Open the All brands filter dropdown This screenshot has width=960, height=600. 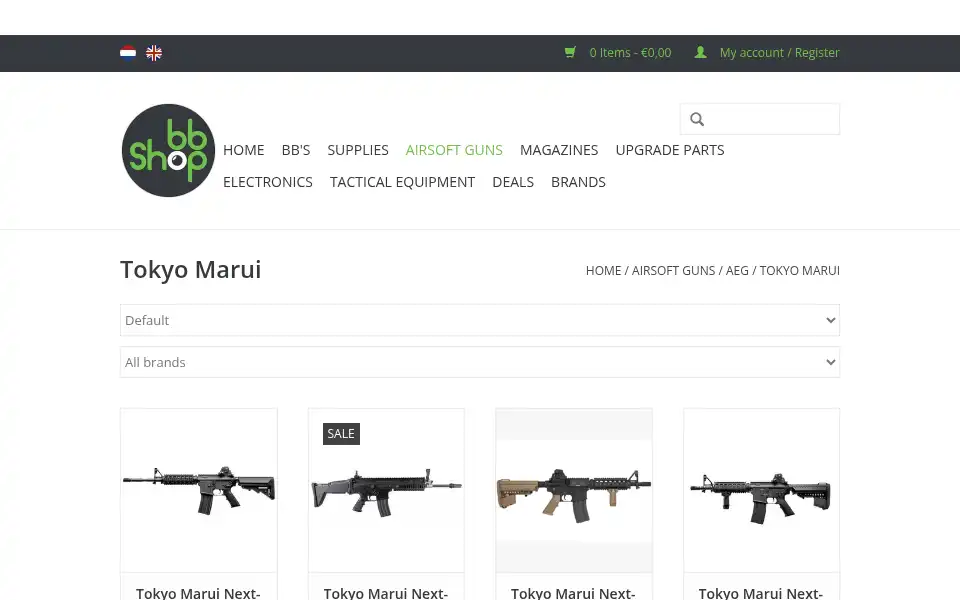click(480, 362)
